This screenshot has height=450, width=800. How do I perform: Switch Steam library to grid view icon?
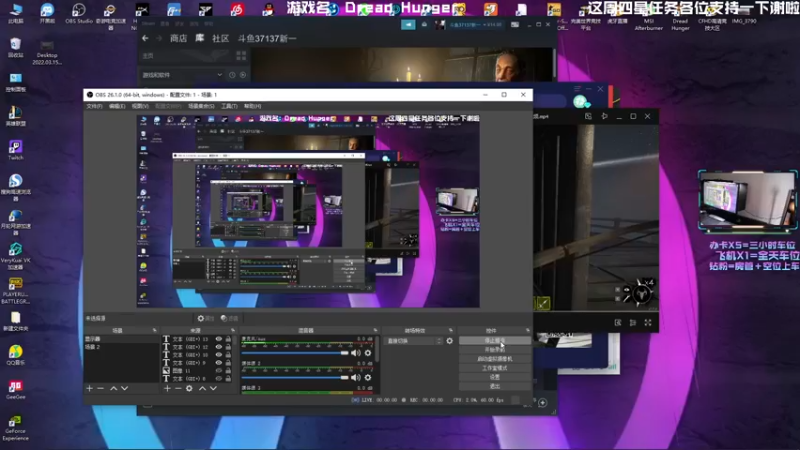(x=241, y=55)
